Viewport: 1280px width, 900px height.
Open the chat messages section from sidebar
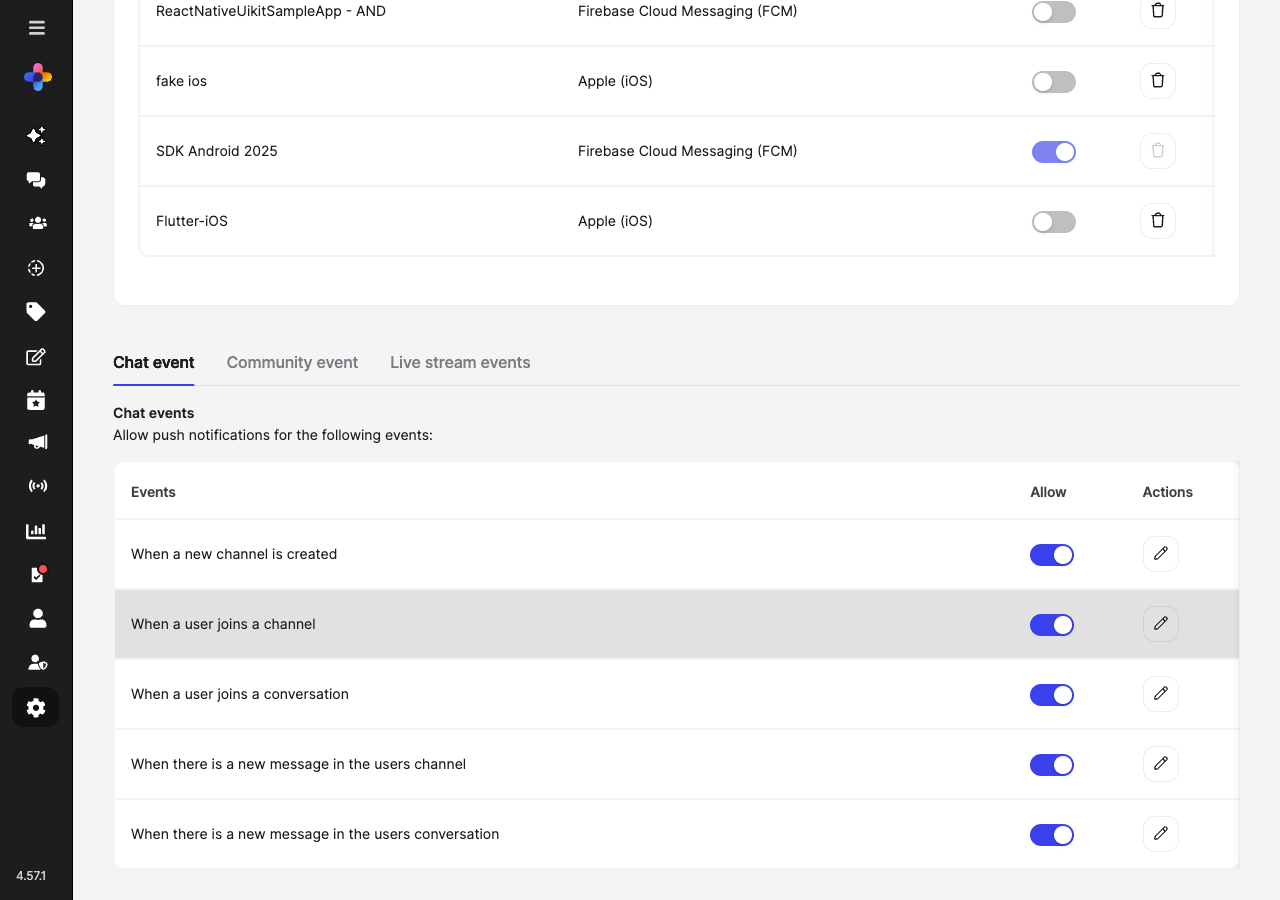pos(36,180)
